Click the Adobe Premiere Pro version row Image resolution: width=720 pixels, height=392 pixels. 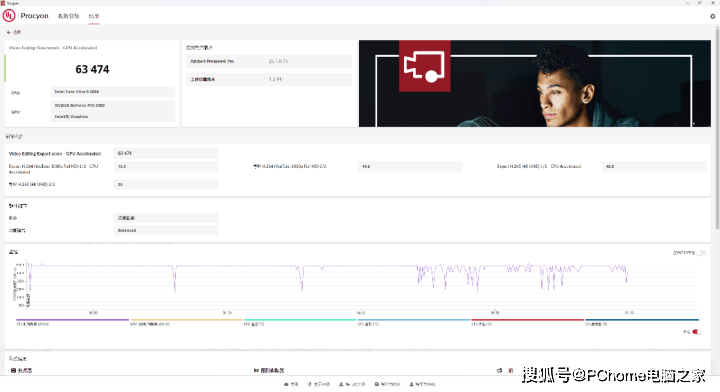269,61
